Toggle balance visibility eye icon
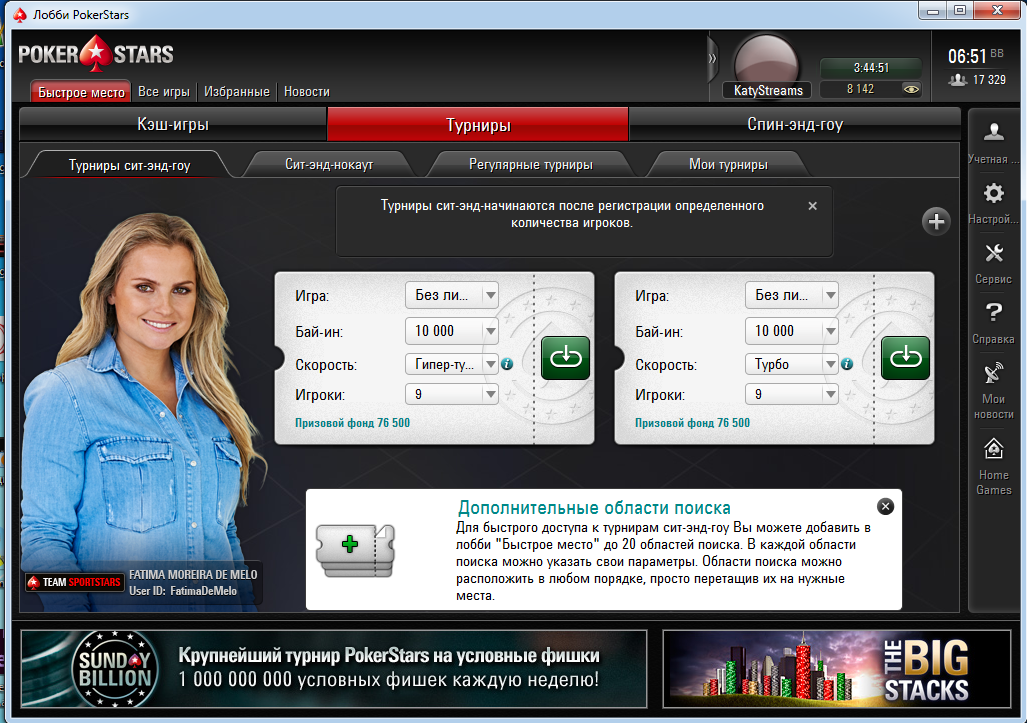Image resolution: width=1027 pixels, height=723 pixels. pyautogui.click(x=911, y=89)
